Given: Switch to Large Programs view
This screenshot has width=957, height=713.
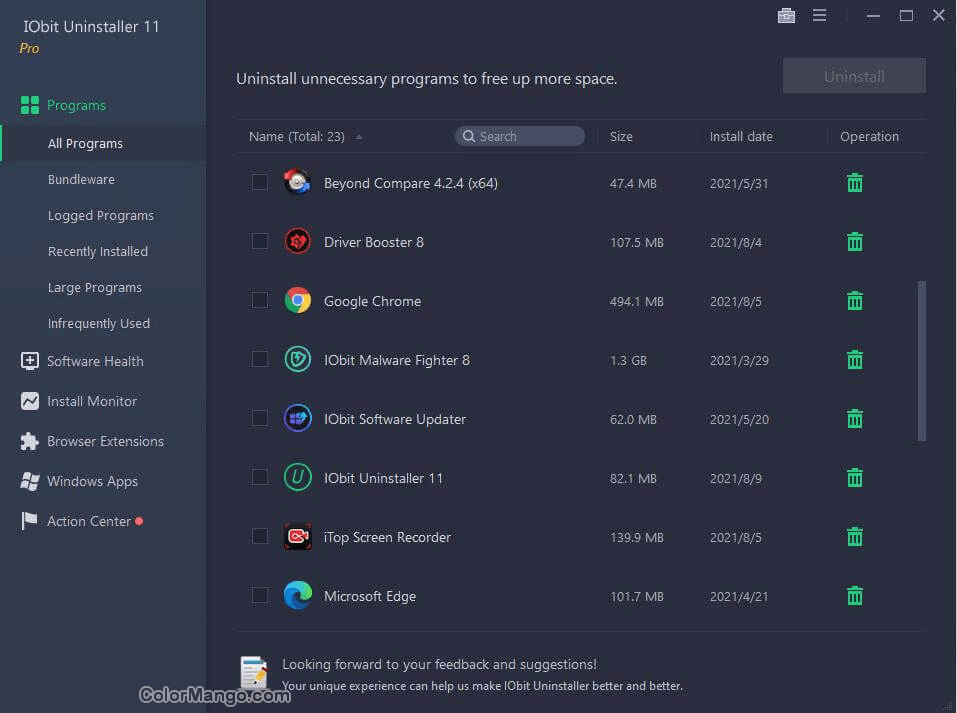Looking at the screenshot, I should pyautogui.click(x=95, y=288).
